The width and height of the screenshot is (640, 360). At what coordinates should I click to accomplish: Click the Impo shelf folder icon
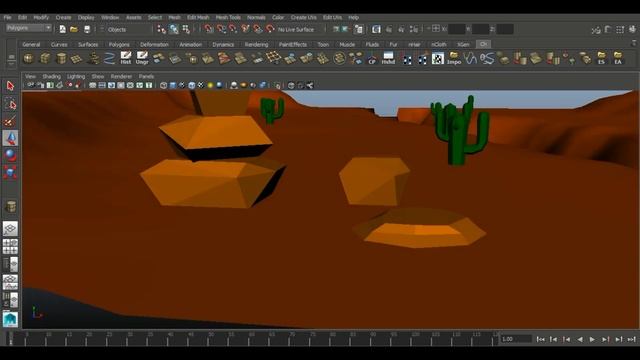point(454,58)
